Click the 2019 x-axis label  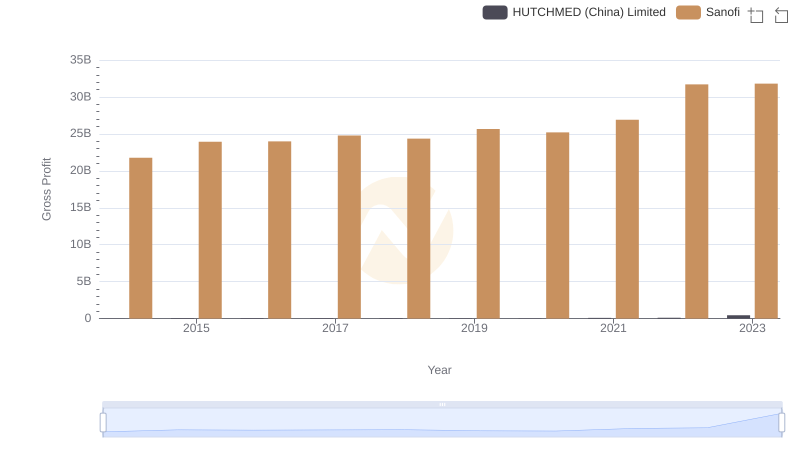pyautogui.click(x=474, y=328)
